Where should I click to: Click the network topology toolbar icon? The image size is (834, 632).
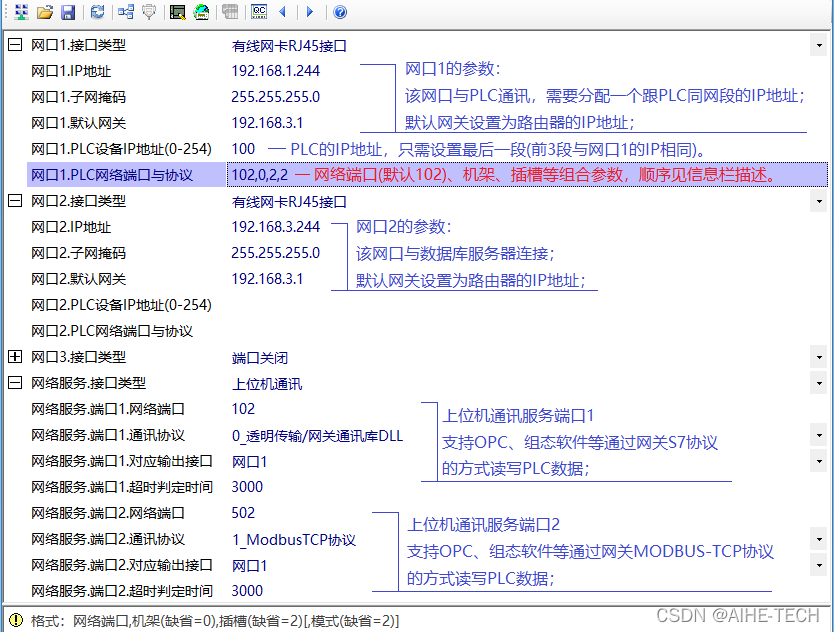pos(126,12)
